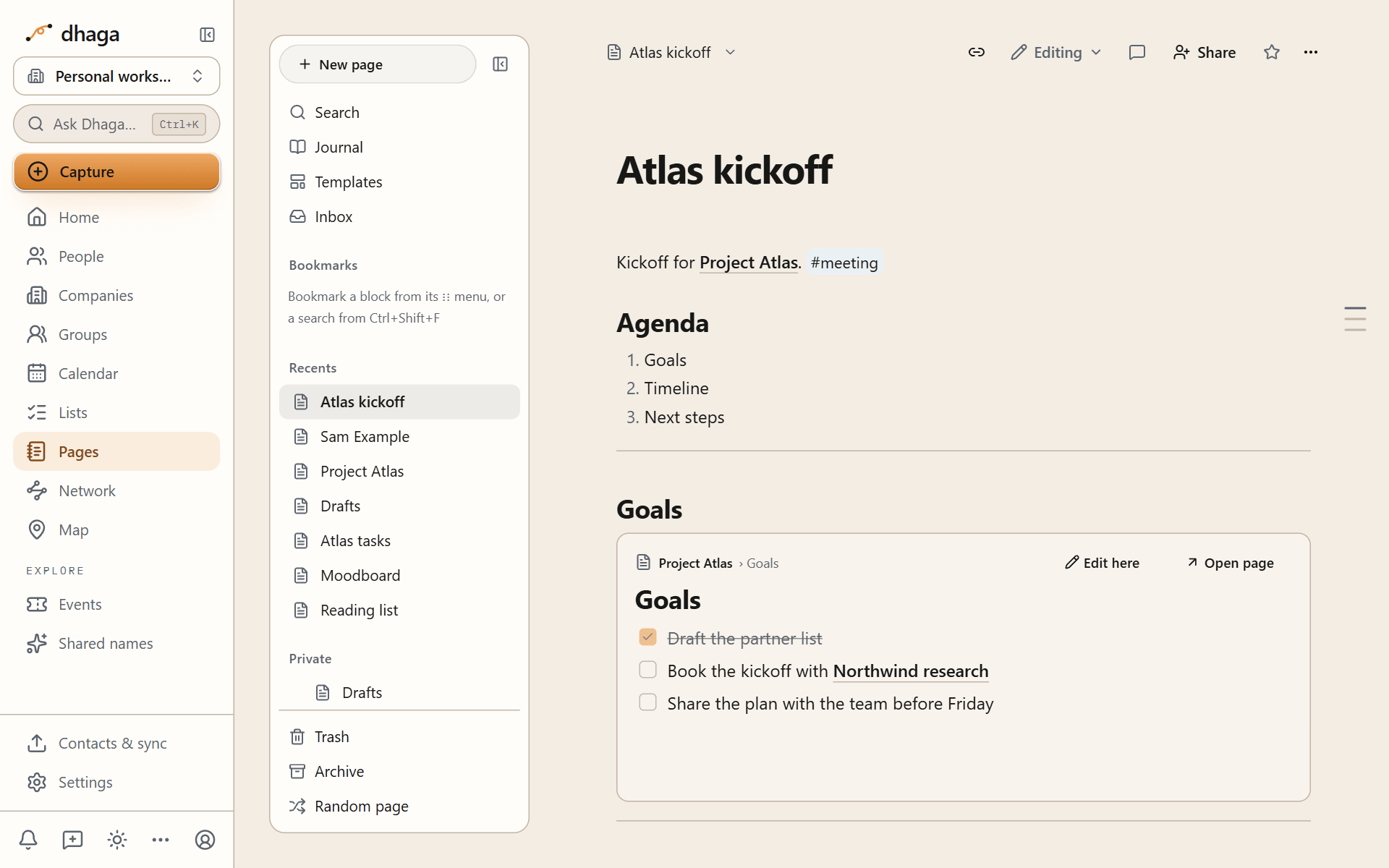Follow the Northwind research link
Screen dimensions: 1389x868
911,671
